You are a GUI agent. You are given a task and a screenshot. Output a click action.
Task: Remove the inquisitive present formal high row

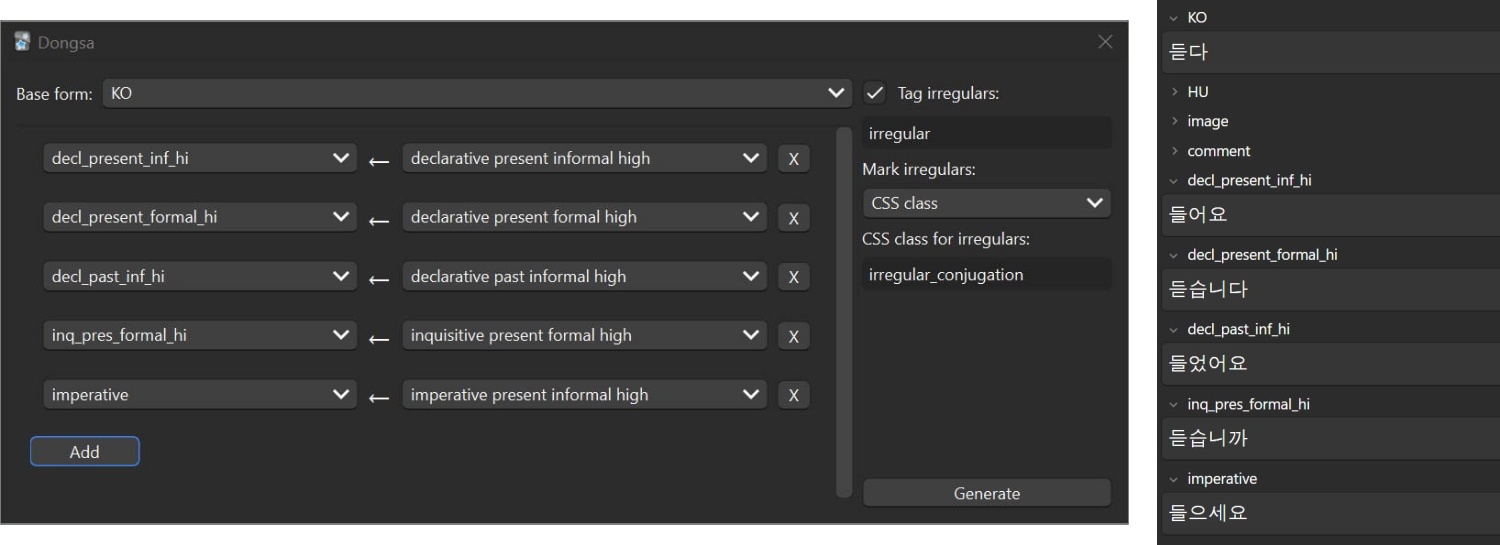[x=793, y=336]
